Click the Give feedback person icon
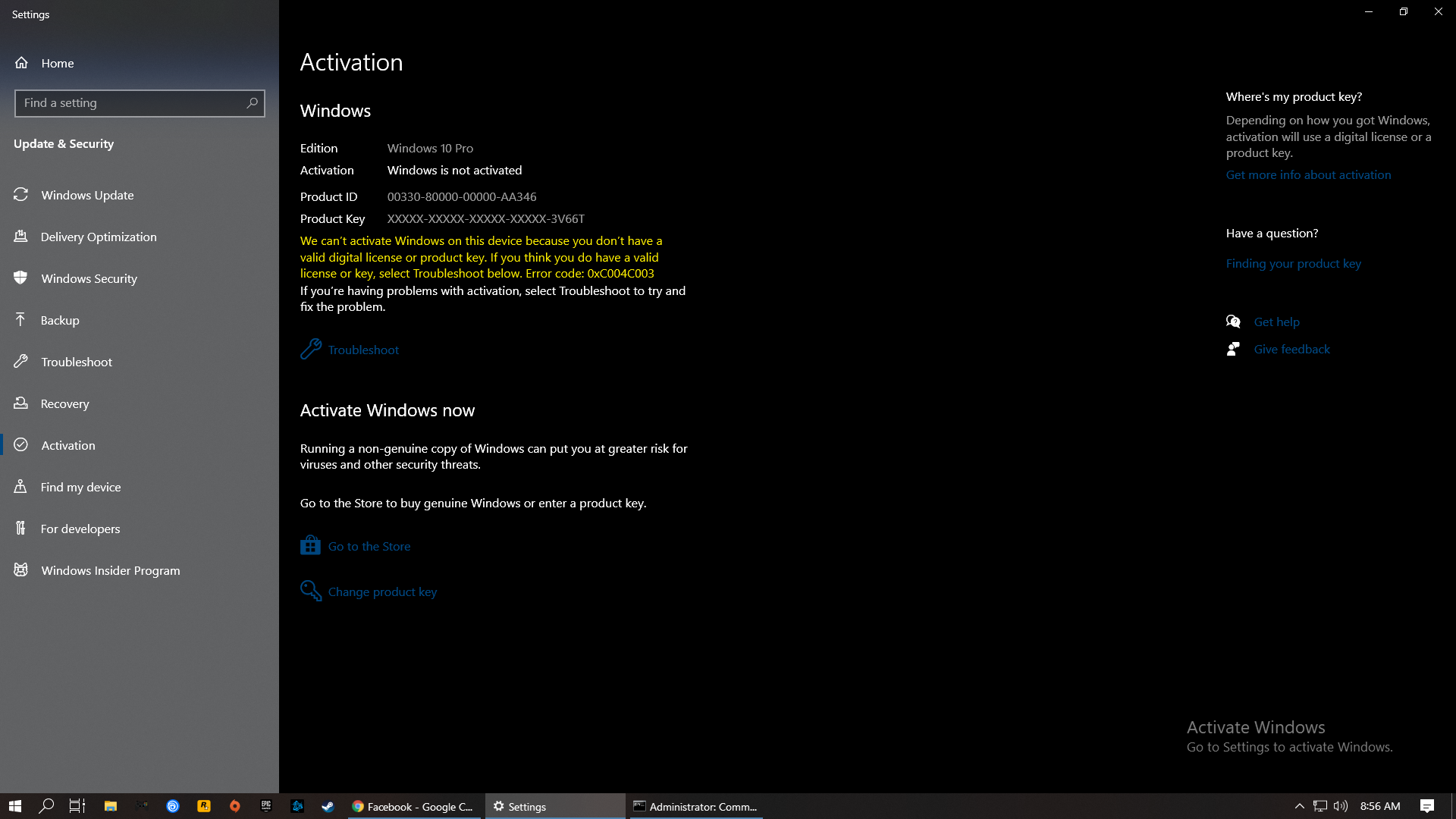1456x819 pixels. (1233, 349)
